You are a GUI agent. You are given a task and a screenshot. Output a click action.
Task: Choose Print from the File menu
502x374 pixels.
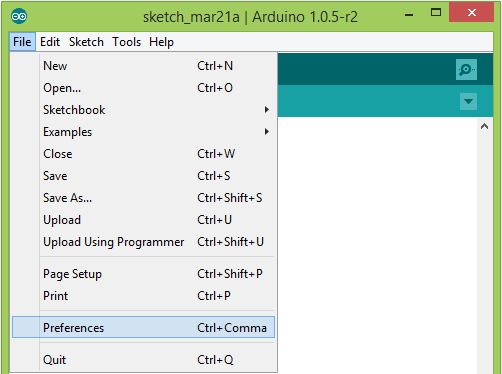[x=143, y=296]
